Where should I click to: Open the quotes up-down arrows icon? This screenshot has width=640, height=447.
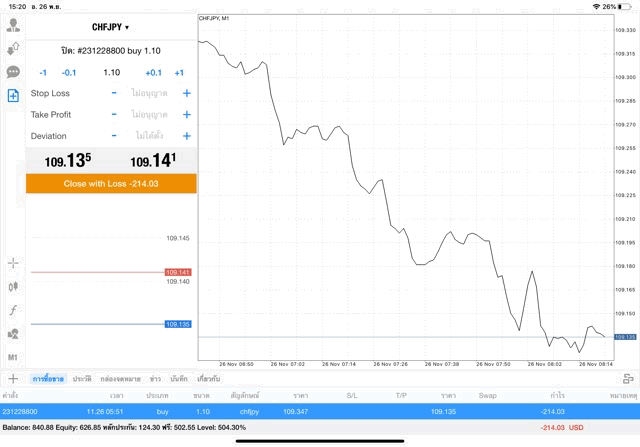(13, 48)
